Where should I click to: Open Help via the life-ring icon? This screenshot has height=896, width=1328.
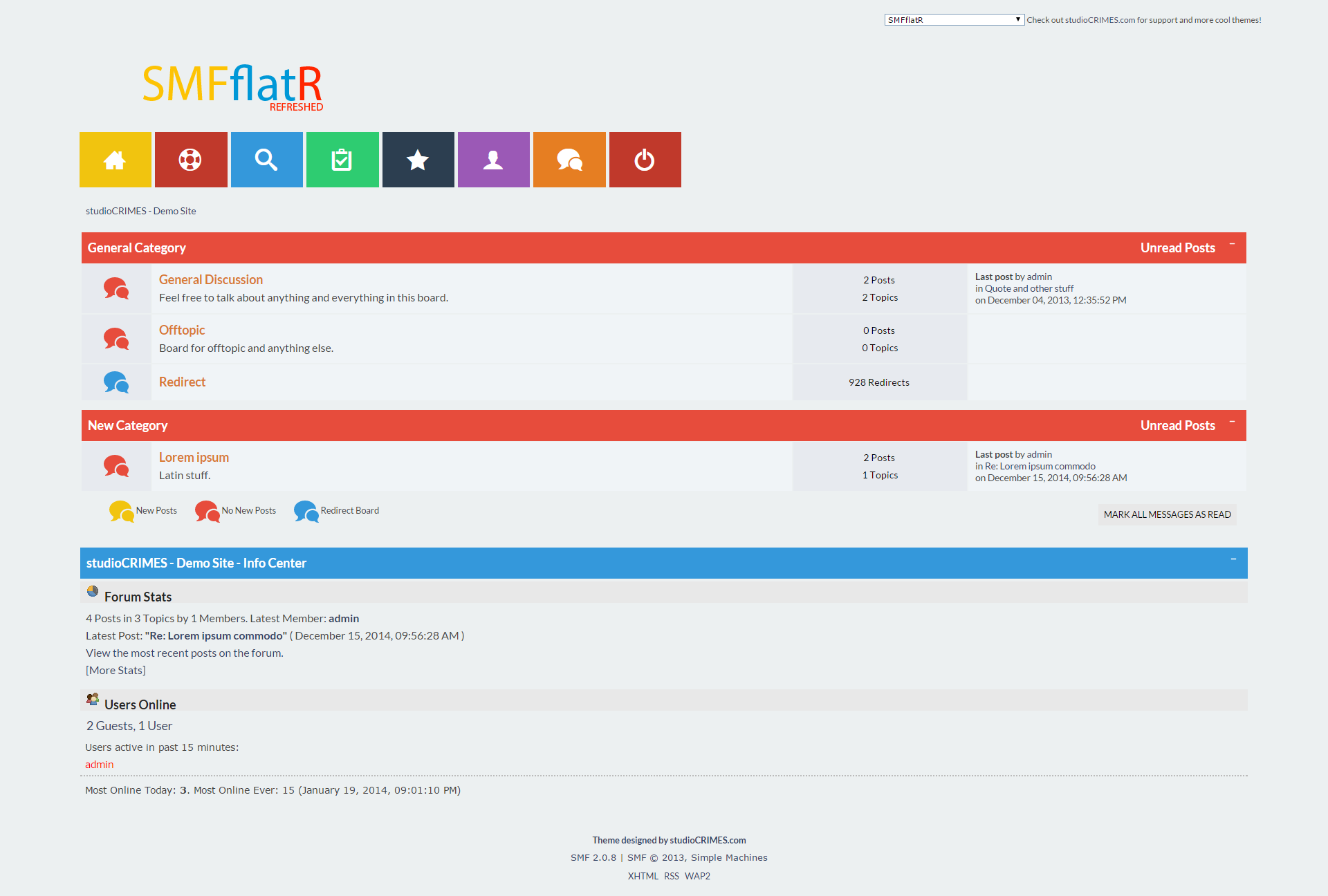[x=191, y=160]
